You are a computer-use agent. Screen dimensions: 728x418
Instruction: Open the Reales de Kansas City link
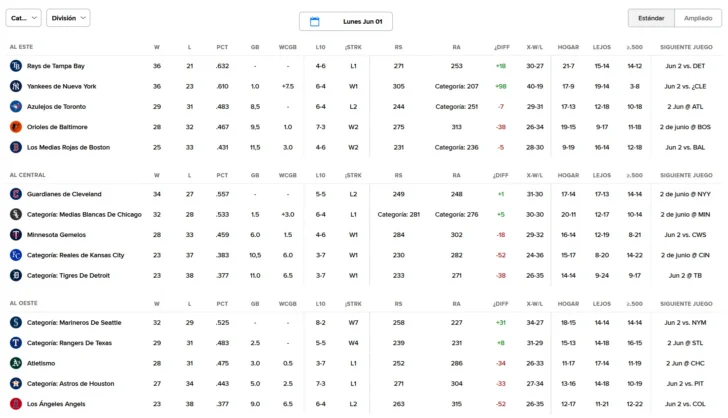click(76, 255)
